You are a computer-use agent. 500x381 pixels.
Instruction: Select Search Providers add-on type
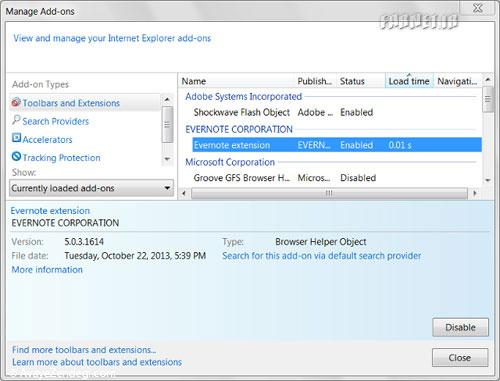click(56, 121)
